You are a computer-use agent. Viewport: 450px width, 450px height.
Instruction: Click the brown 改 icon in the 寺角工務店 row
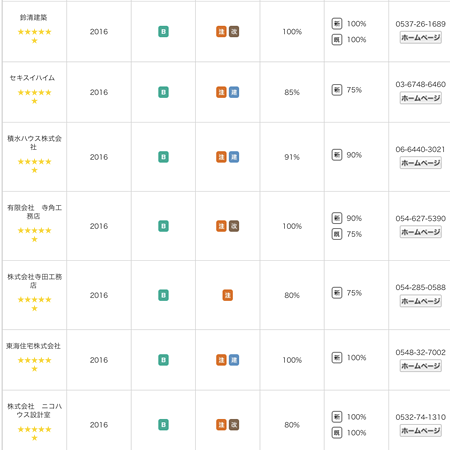tap(234, 226)
